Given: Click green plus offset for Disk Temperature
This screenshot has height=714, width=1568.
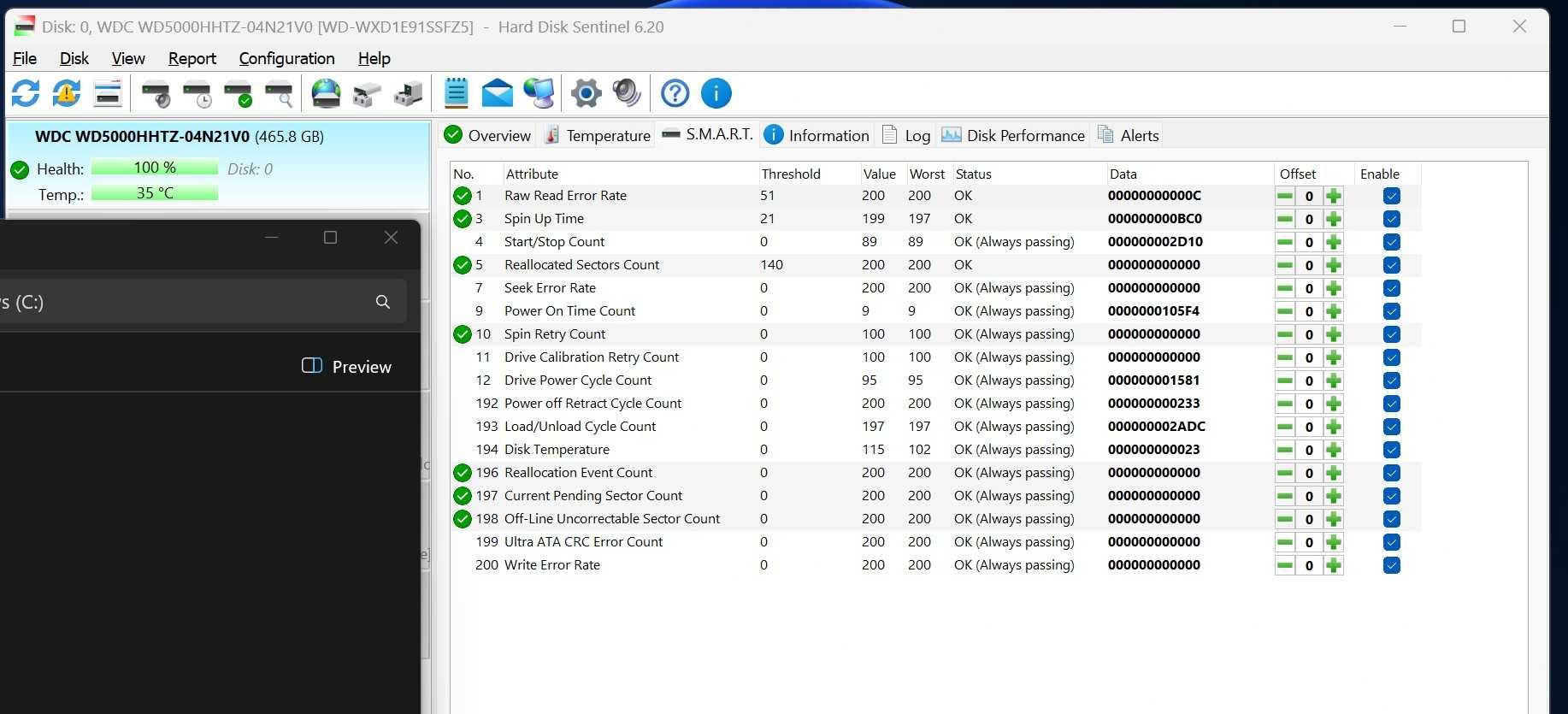Looking at the screenshot, I should tap(1333, 450).
